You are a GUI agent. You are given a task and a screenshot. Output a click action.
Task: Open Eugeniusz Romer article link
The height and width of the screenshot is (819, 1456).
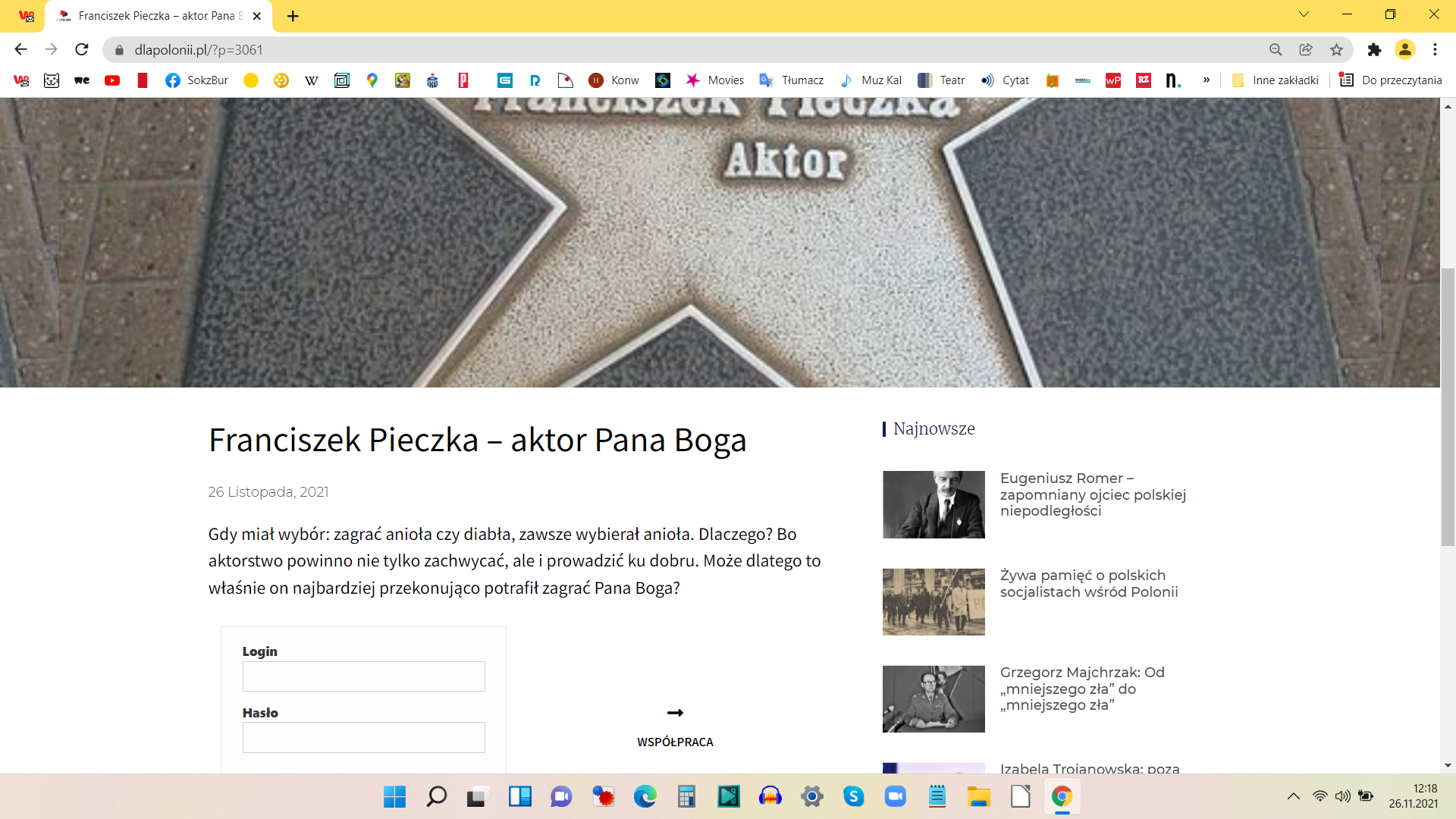[1092, 494]
